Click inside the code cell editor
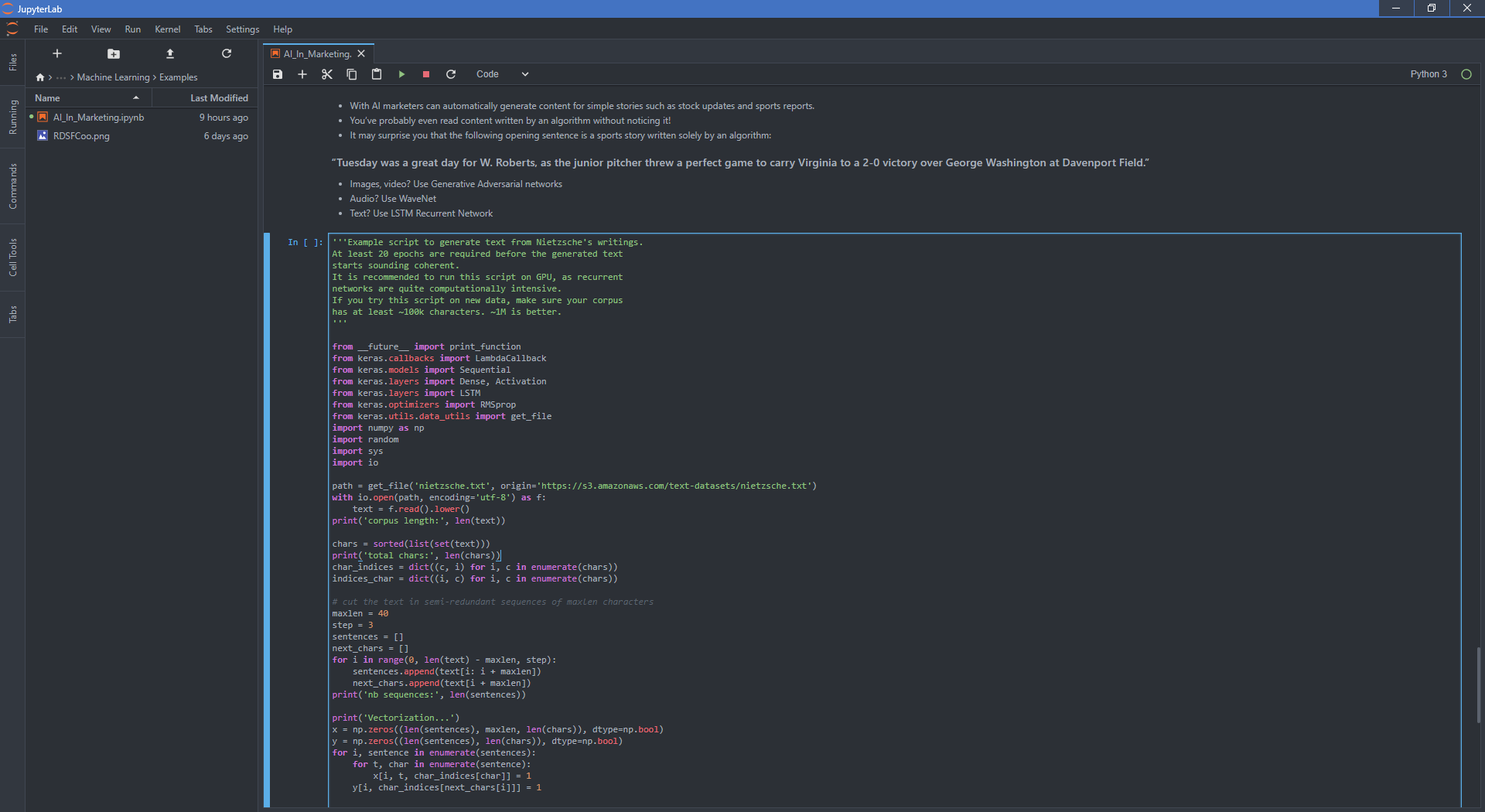This screenshot has height=812, width=1485. coord(894,520)
